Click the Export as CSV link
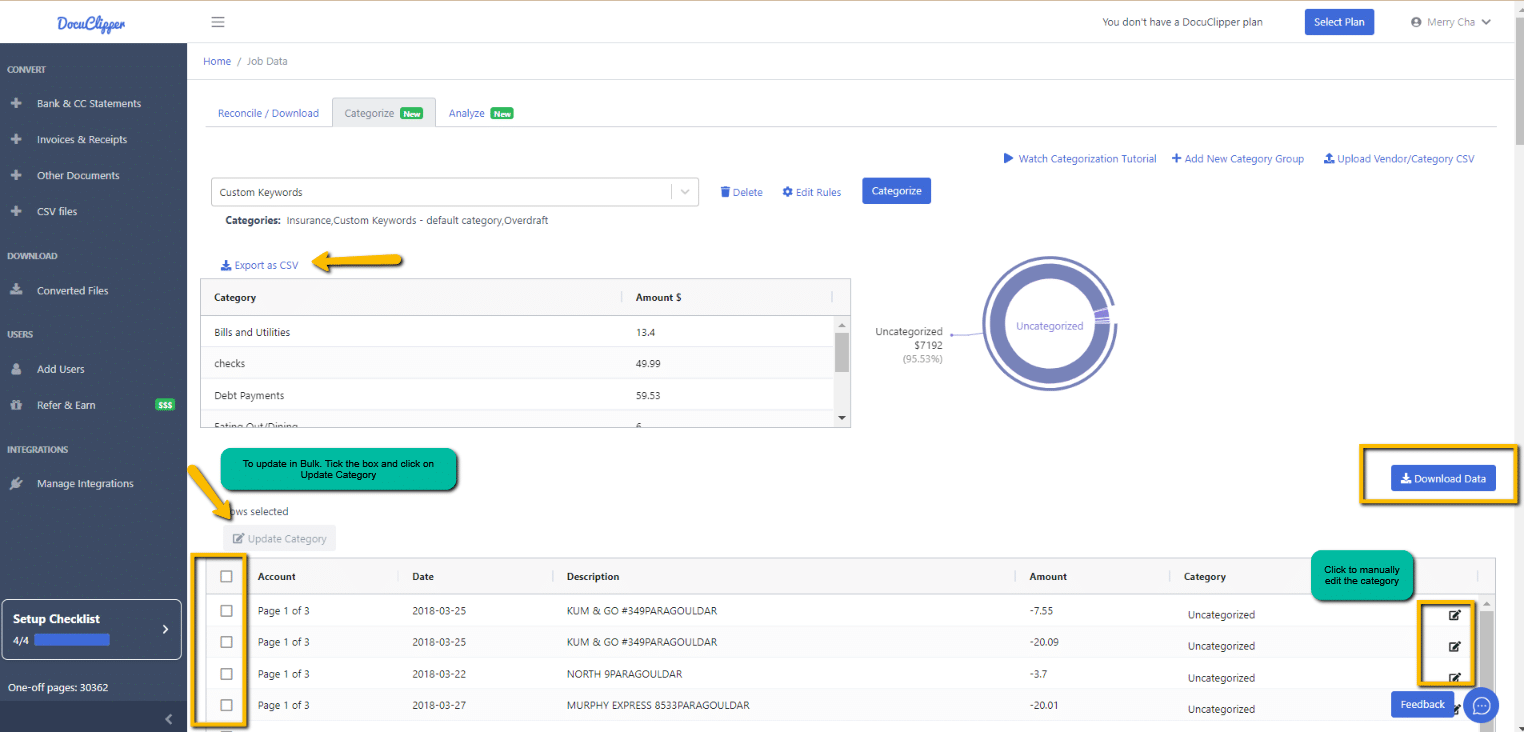The width and height of the screenshot is (1524, 732). (260, 265)
